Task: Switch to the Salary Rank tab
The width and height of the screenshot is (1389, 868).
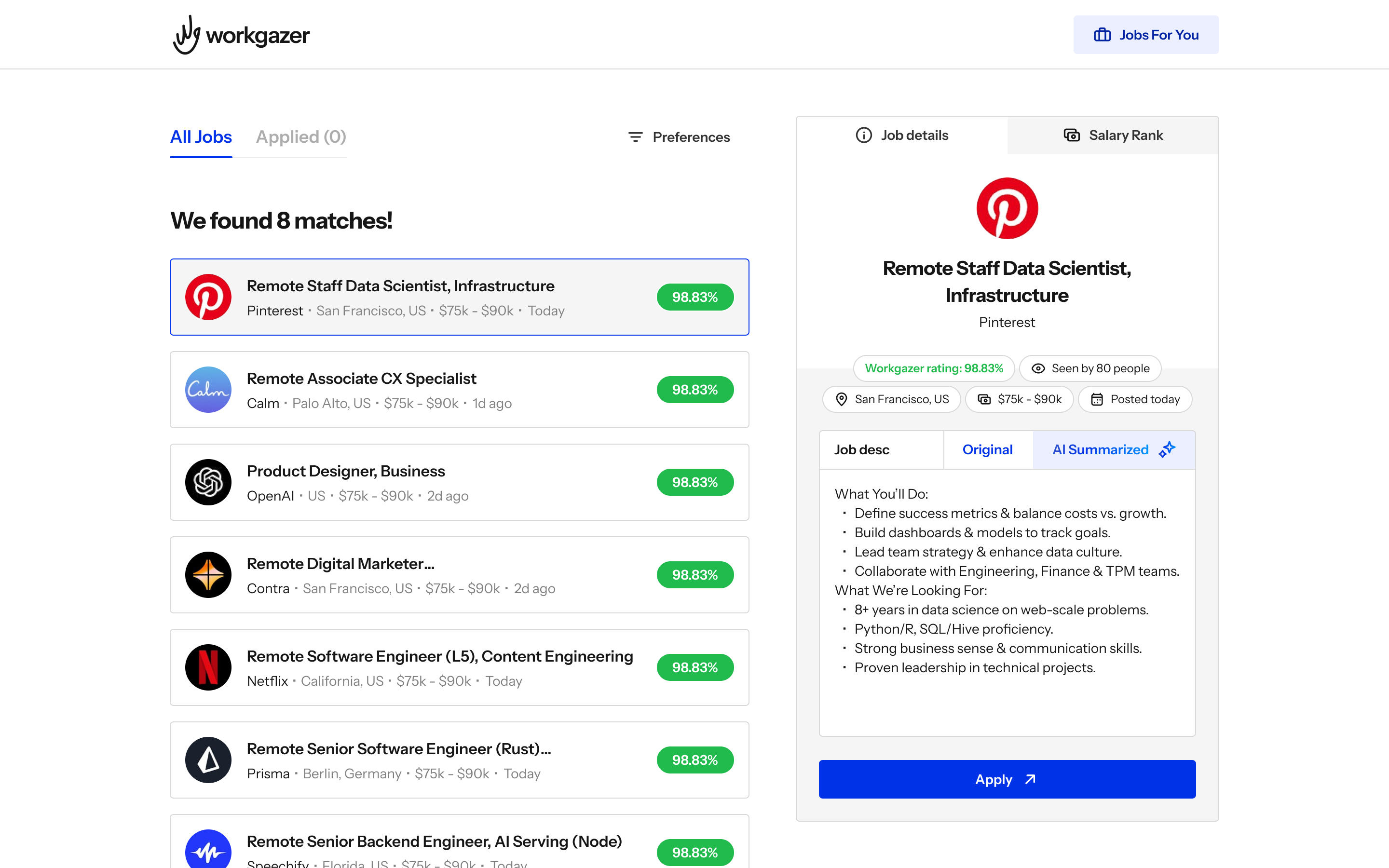Action: pos(1113,136)
